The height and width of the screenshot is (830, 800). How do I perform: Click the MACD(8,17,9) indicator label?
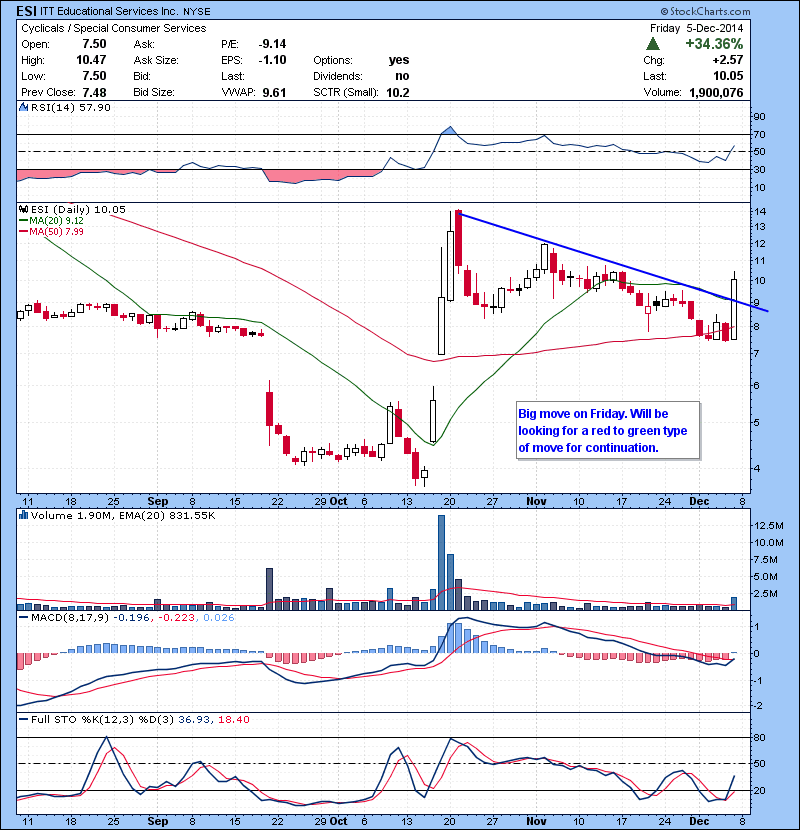tap(69, 617)
